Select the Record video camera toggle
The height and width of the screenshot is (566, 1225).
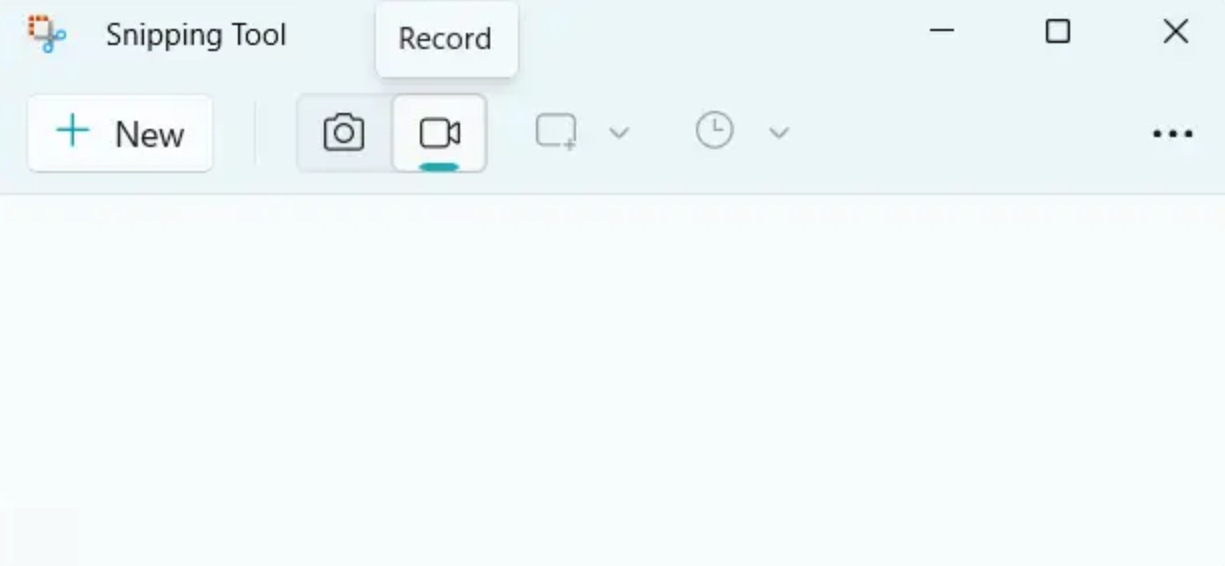439,133
